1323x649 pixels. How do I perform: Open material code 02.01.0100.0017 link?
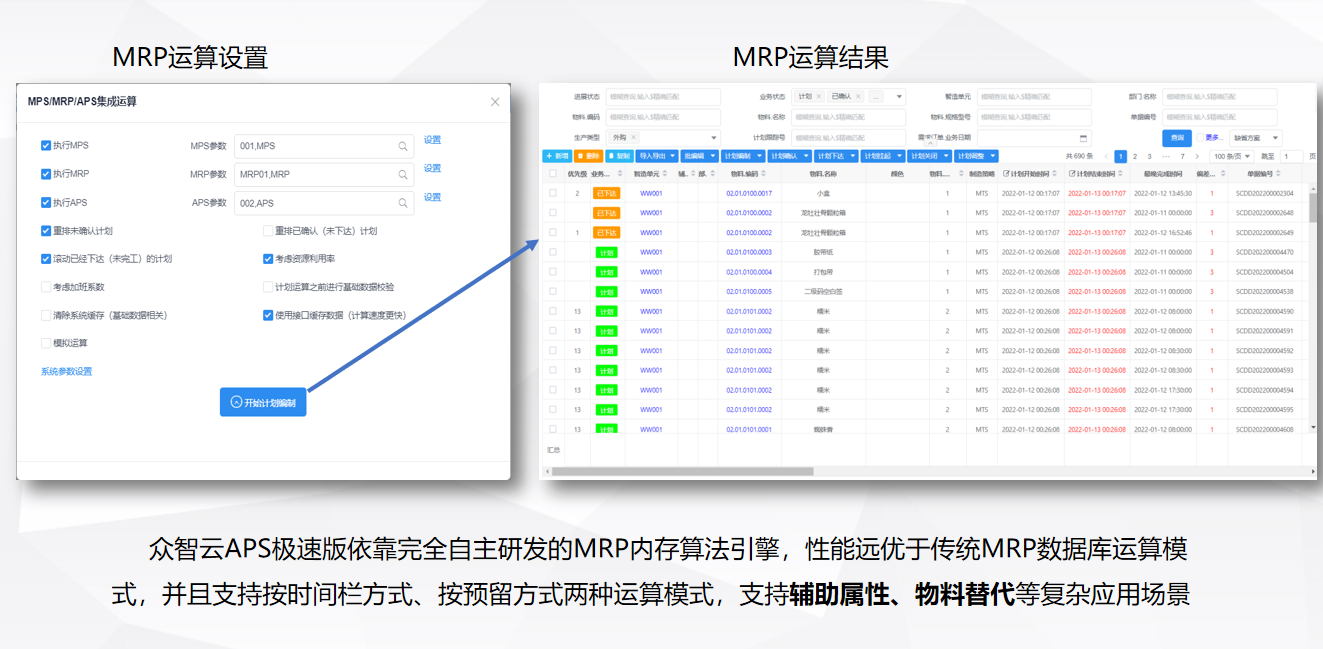click(x=749, y=193)
